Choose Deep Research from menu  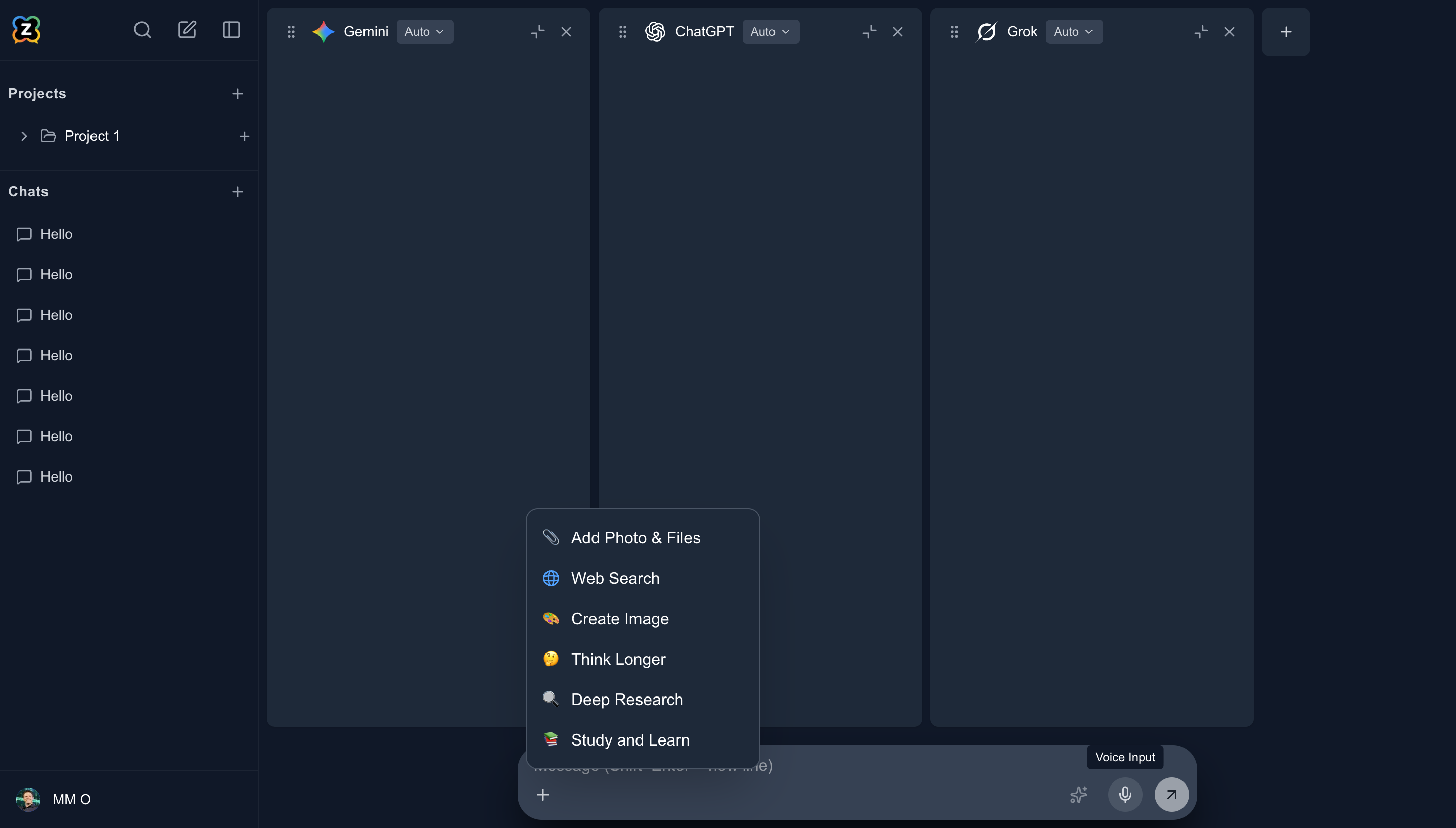pos(626,700)
